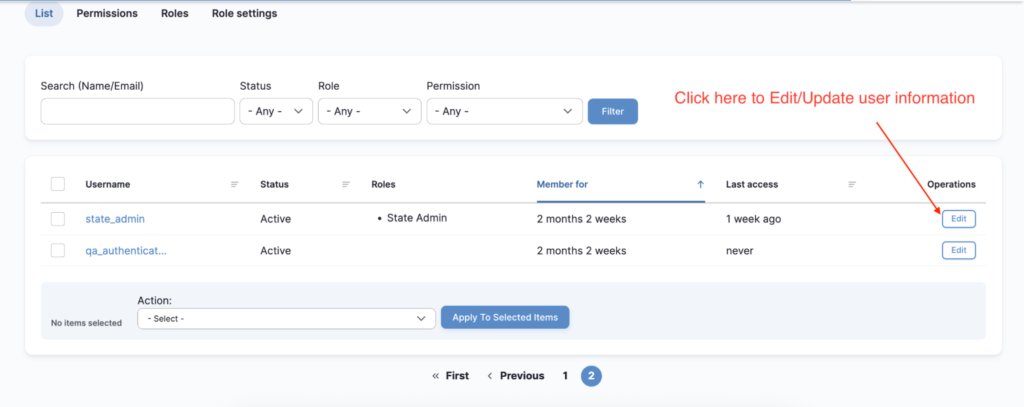Viewport: 1024px width, 407px height.
Task: Click the Last access column sort icon
Action: point(852,184)
